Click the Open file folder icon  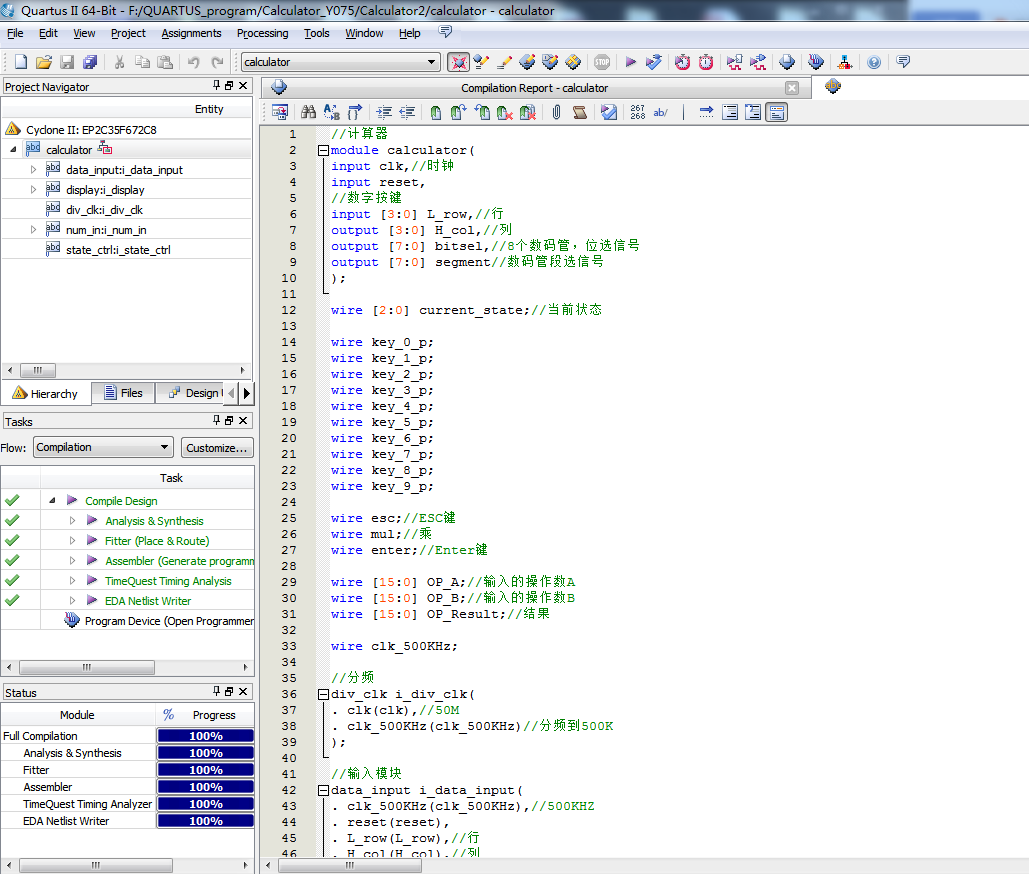45,62
